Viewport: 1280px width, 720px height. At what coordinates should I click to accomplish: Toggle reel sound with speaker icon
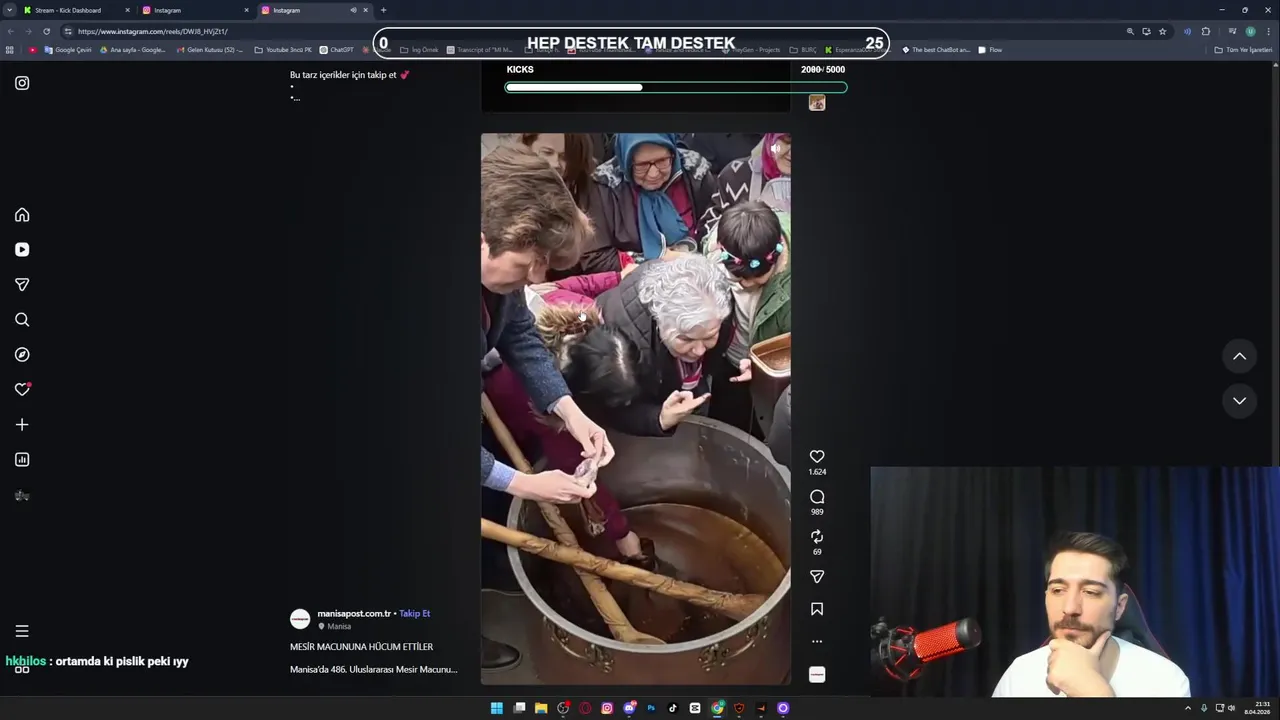tap(775, 148)
